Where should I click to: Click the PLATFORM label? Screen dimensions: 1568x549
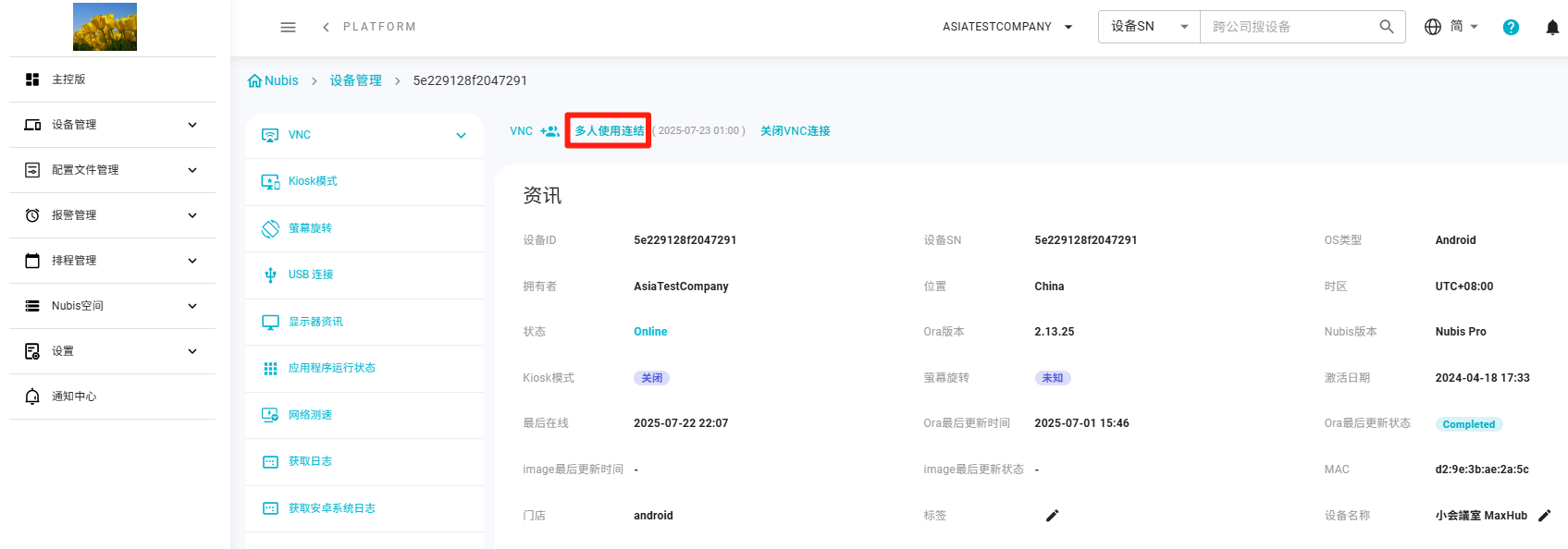pyautogui.click(x=379, y=27)
